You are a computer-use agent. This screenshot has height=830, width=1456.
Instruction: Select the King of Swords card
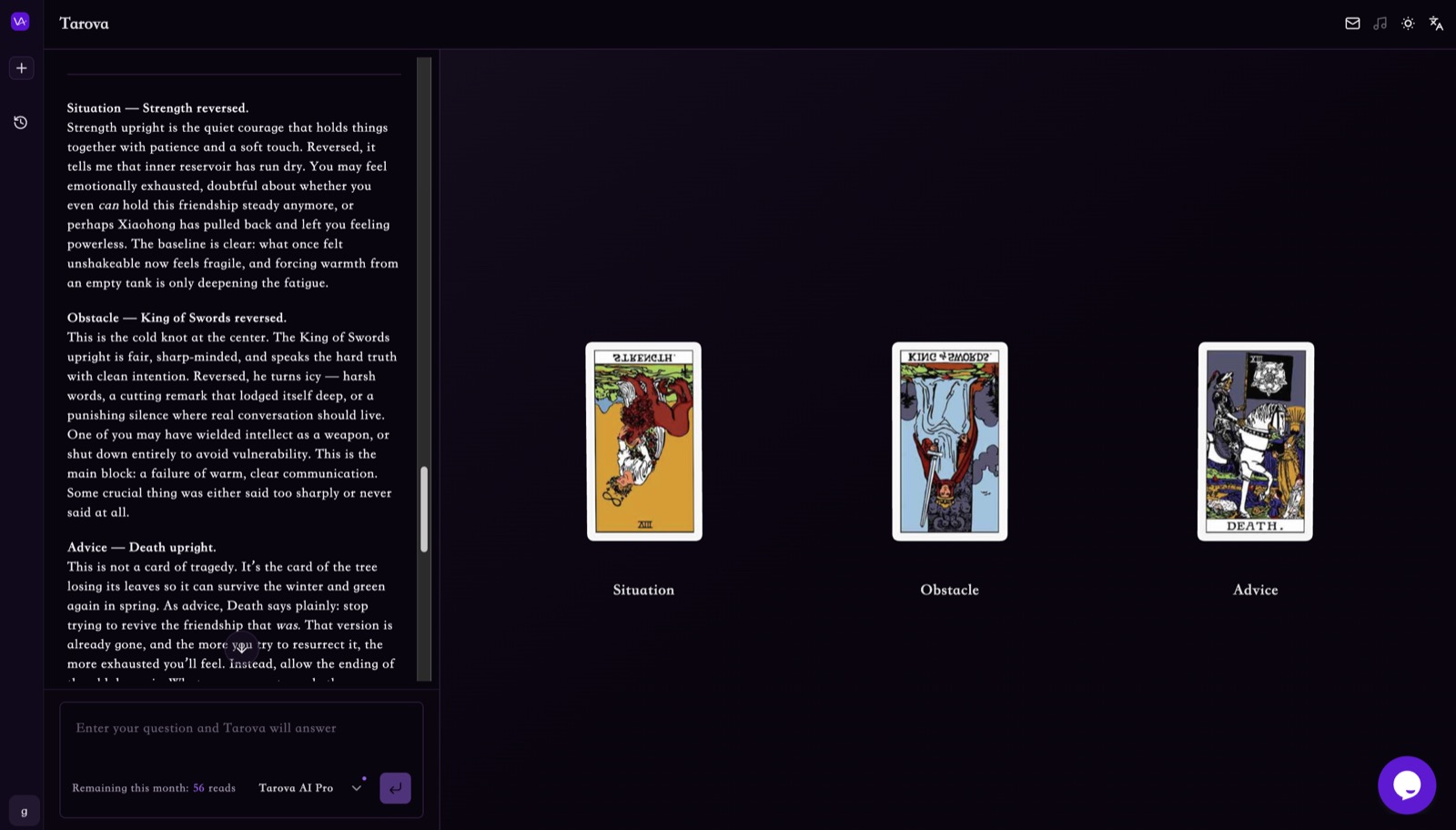click(x=949, y=441)
